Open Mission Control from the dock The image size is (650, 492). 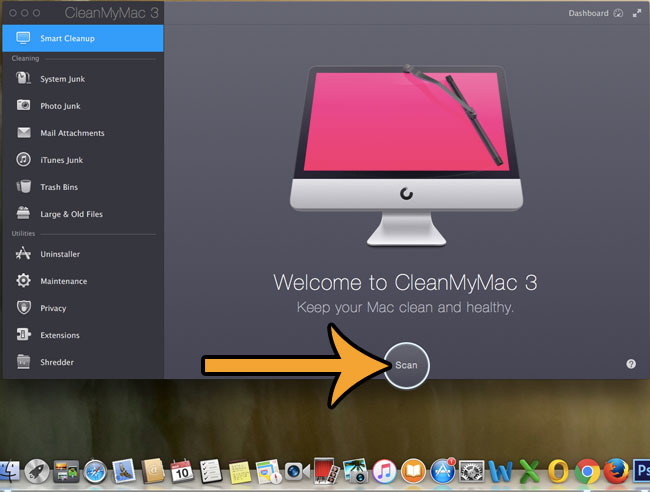[x=66, y=471]
